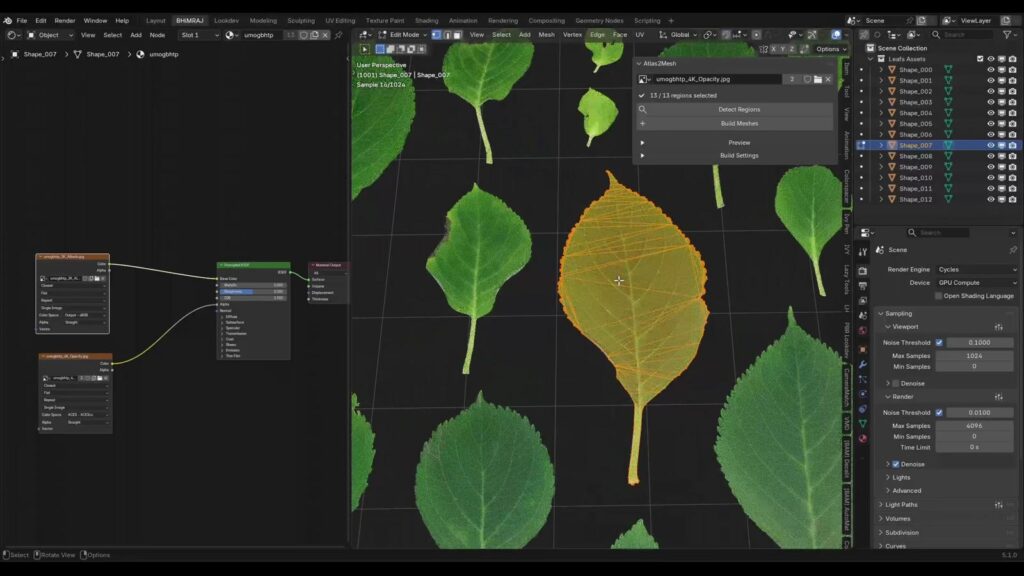The width and height of the screenshot is (1024, 576).
Task: Open the Device GPU Compute dropdown
Action: coord(976,283)
